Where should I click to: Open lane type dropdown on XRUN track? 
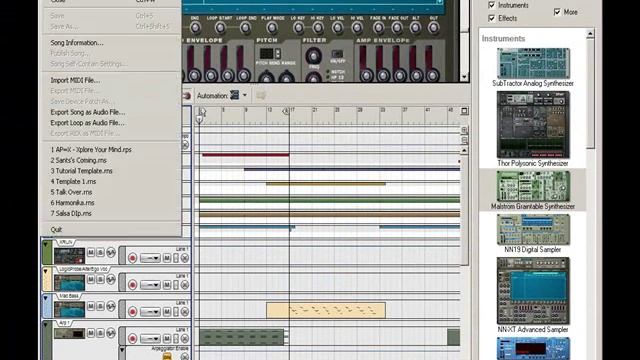click(150, 258)
